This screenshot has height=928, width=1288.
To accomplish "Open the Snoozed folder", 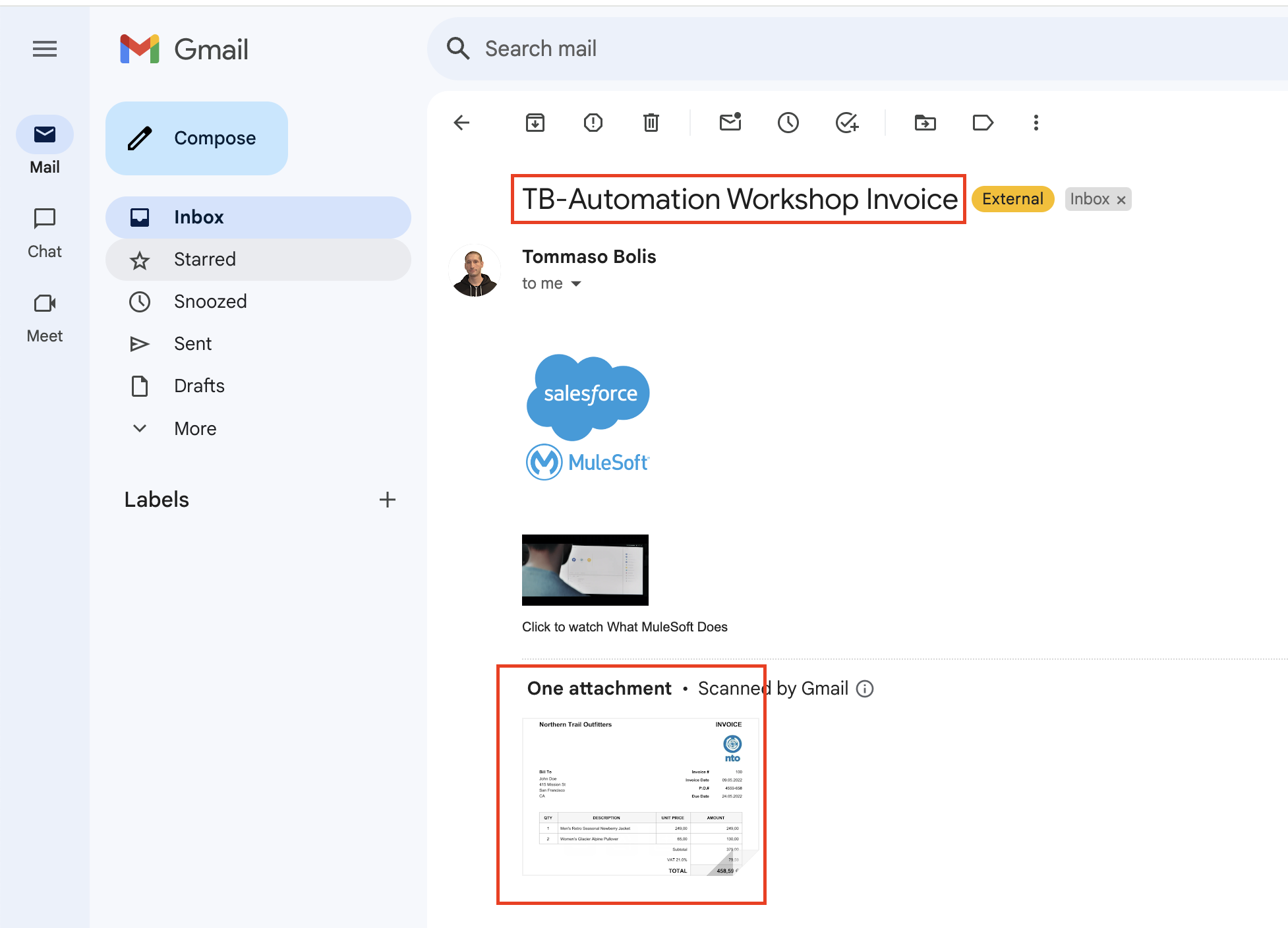I will pos(258,302).
